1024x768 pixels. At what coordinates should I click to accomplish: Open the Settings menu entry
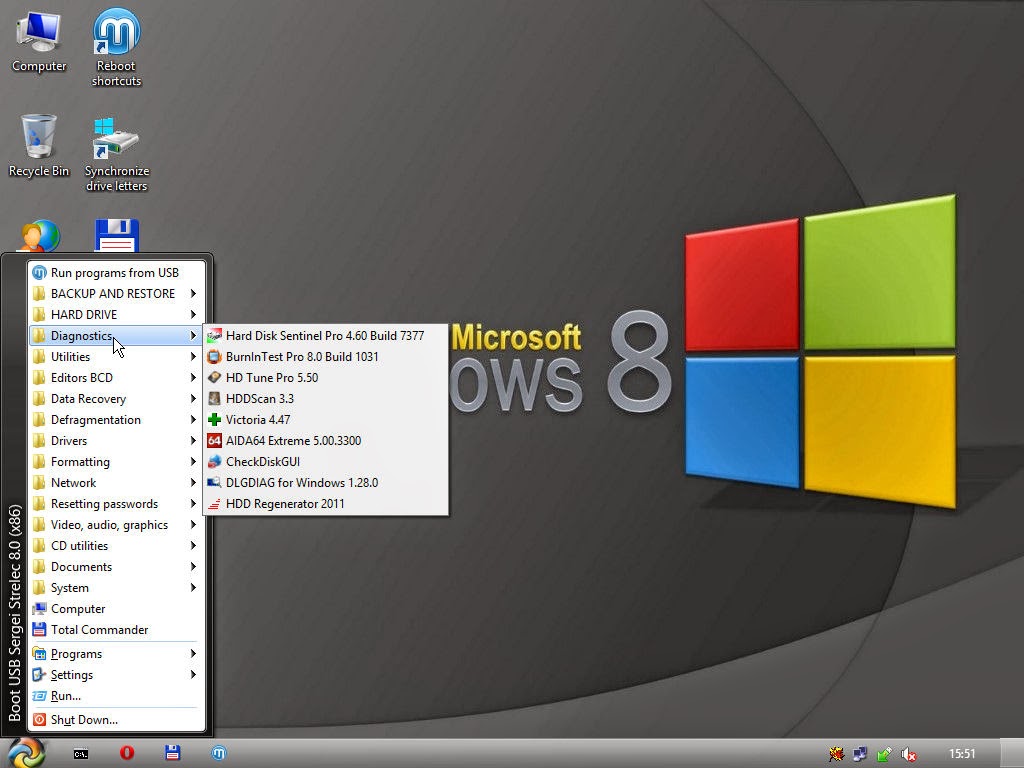(118, 675)
